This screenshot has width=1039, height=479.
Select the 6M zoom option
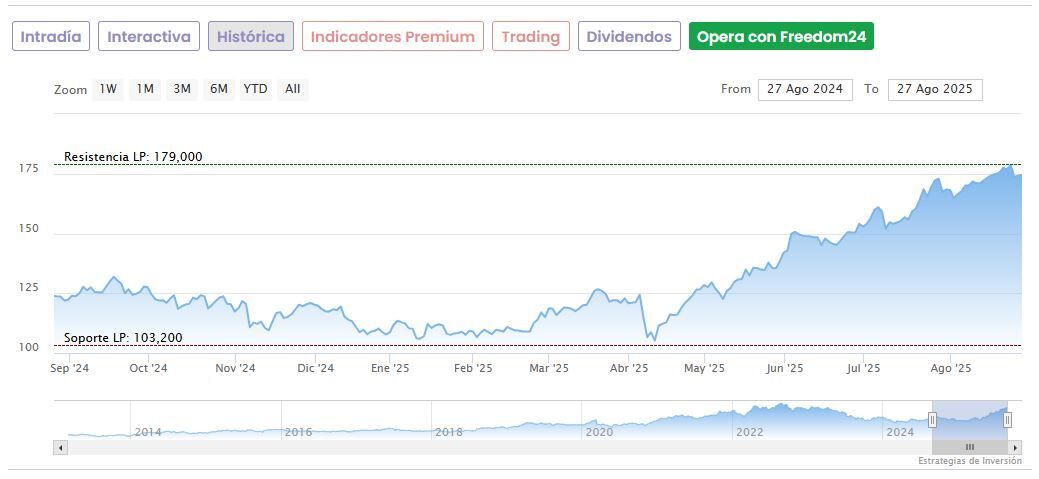coord(218,89)
